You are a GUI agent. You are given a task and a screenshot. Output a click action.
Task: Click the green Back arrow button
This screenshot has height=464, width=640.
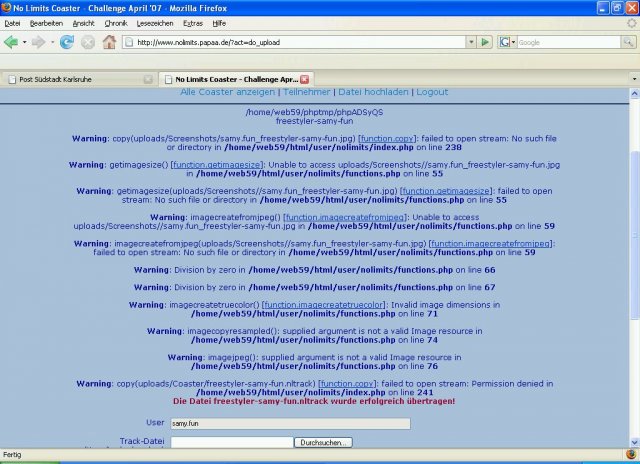click(11, 42)
